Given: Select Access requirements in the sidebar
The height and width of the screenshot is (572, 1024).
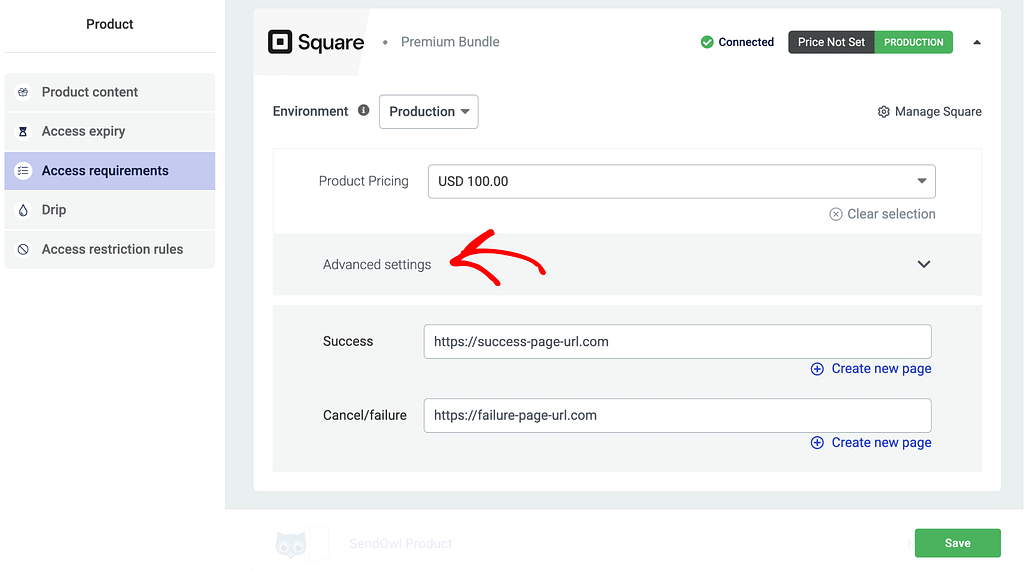Looking at the screenshot, I should tap(105, 171).
